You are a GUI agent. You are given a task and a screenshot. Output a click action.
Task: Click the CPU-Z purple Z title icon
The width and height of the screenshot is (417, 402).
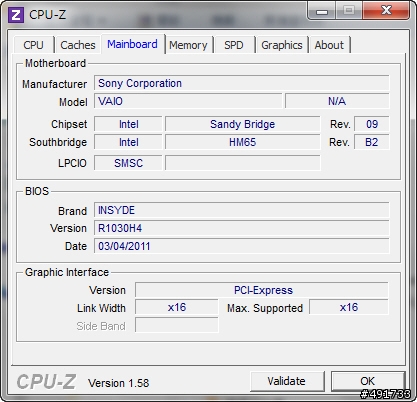[x=16, y=15]
